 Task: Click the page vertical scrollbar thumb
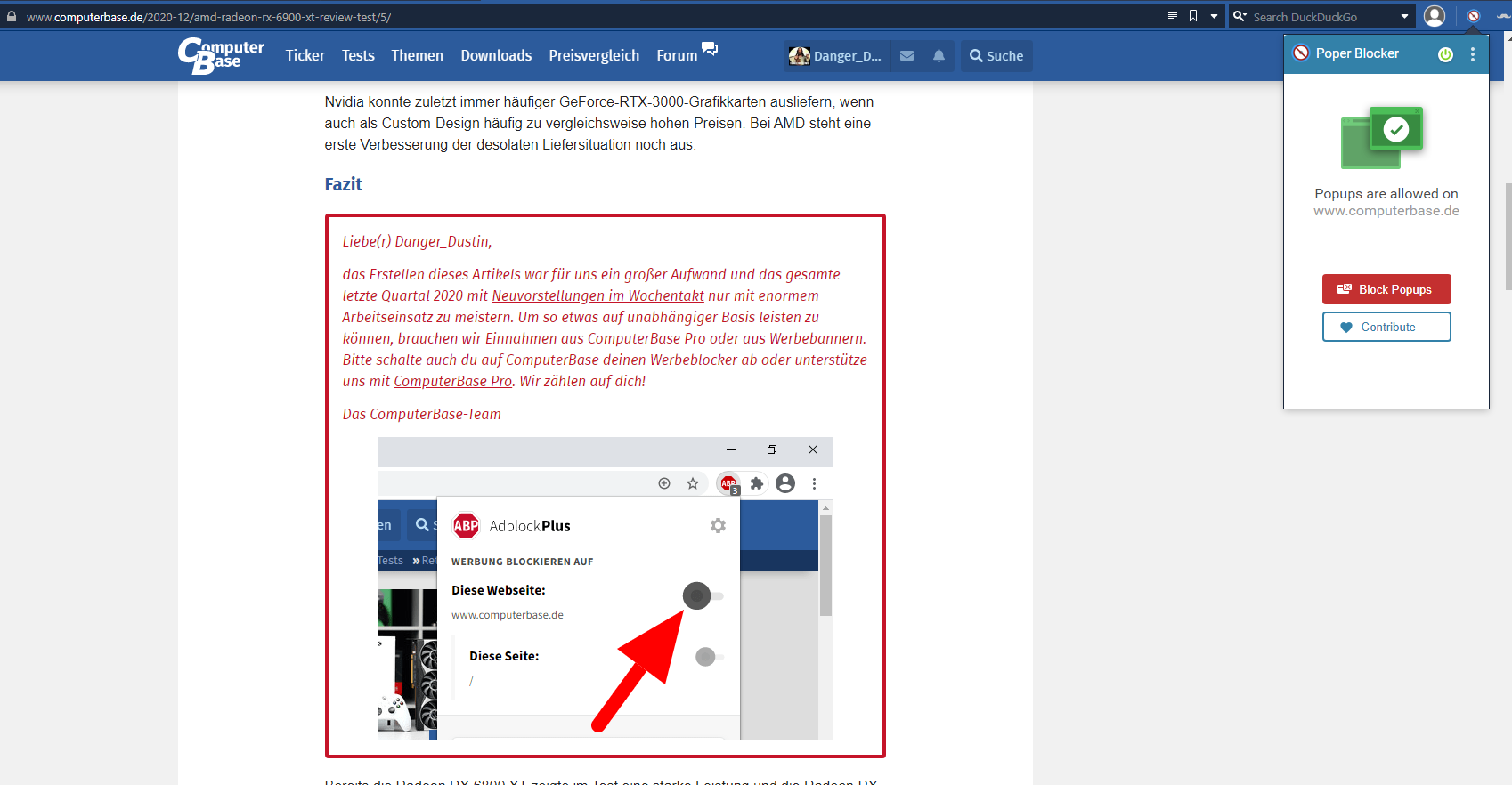1508,237
